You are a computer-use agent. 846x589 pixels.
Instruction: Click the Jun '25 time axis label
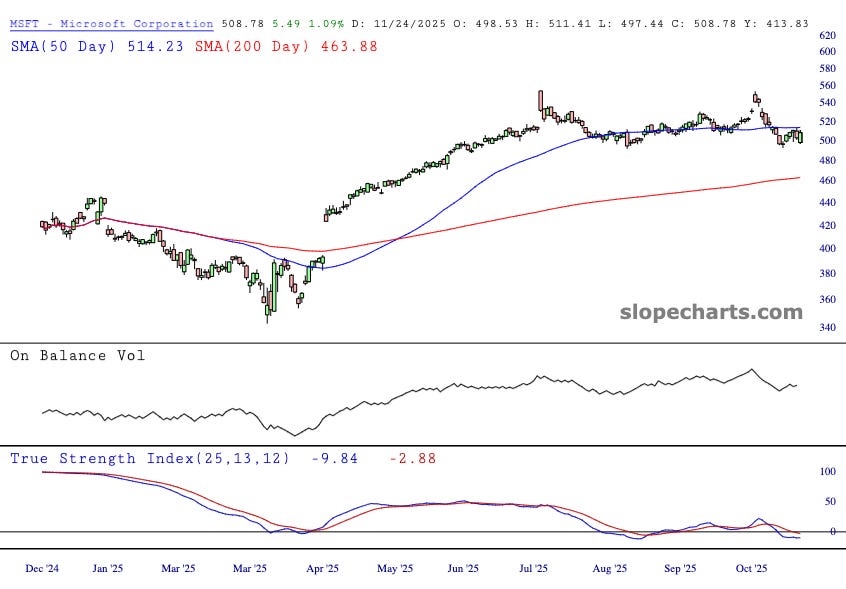[463, 569]
